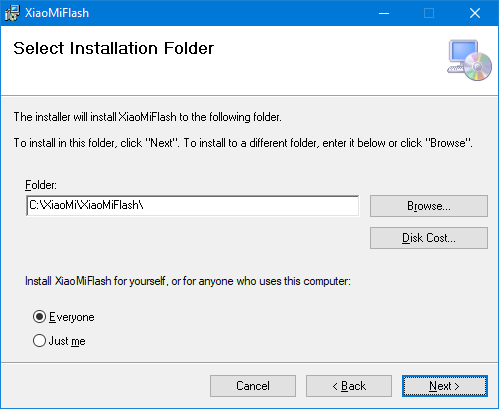Close the XiaoMiFlash setup window
499x409 pixels.
(475, 13)
